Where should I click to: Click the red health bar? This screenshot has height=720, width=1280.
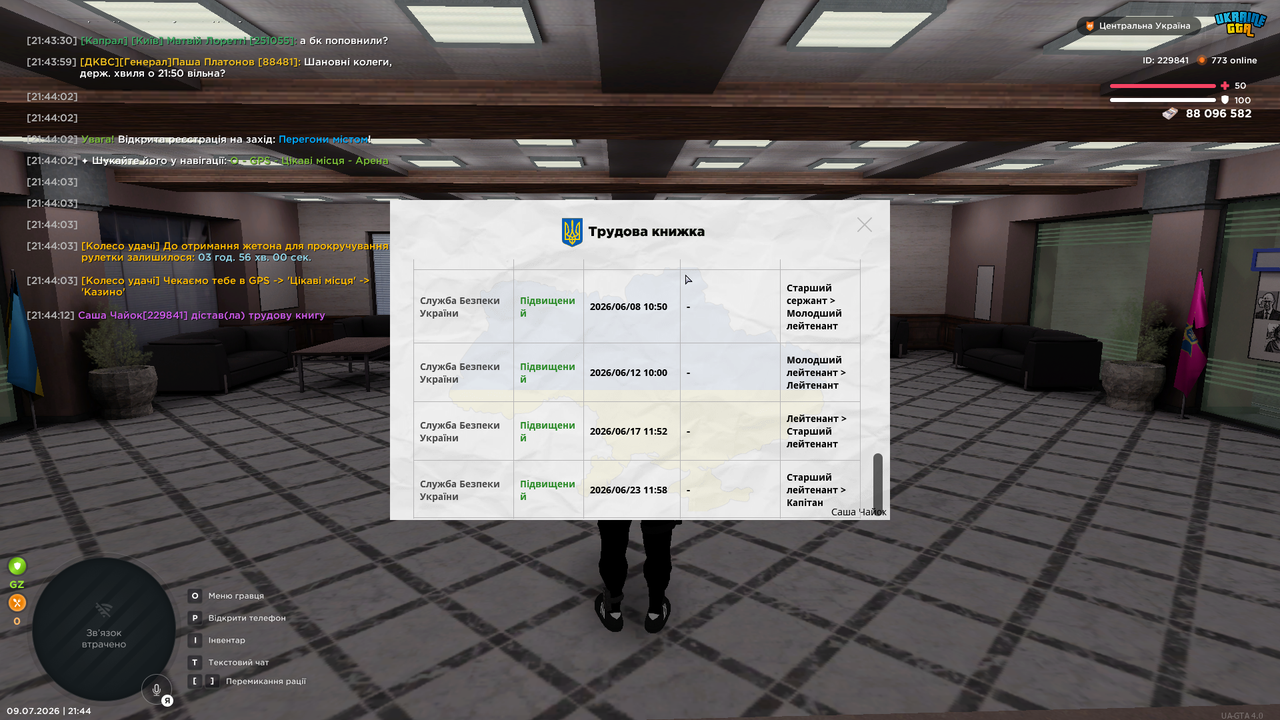pos(1162,86)
